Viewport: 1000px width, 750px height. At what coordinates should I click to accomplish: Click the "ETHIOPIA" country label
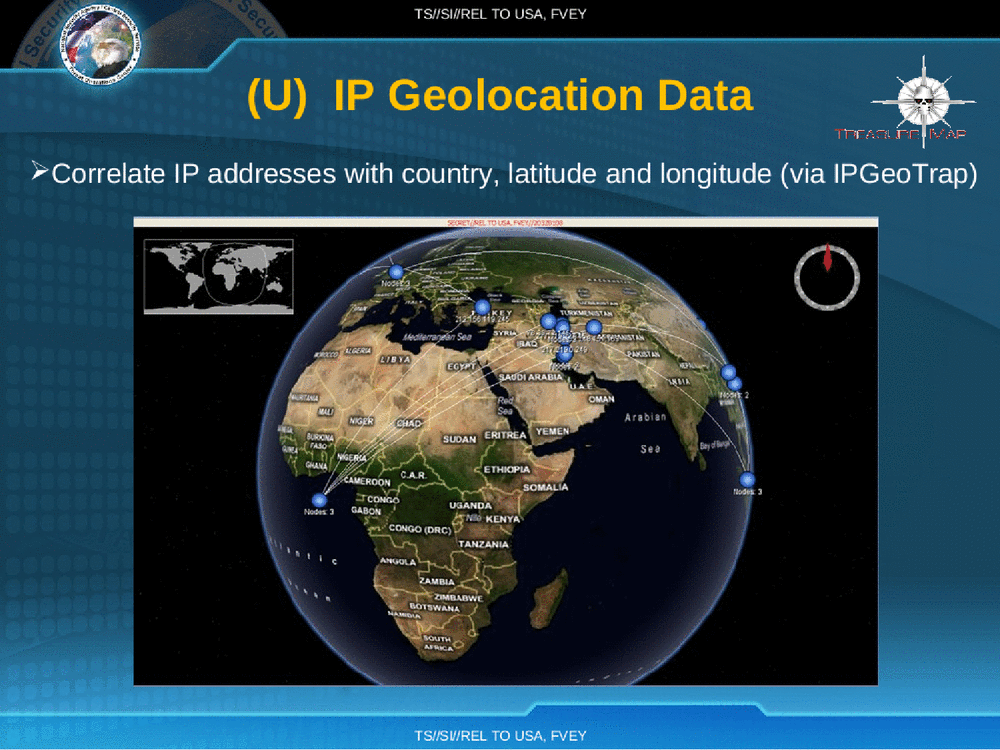pyautogui.click(x=507, y=469)
